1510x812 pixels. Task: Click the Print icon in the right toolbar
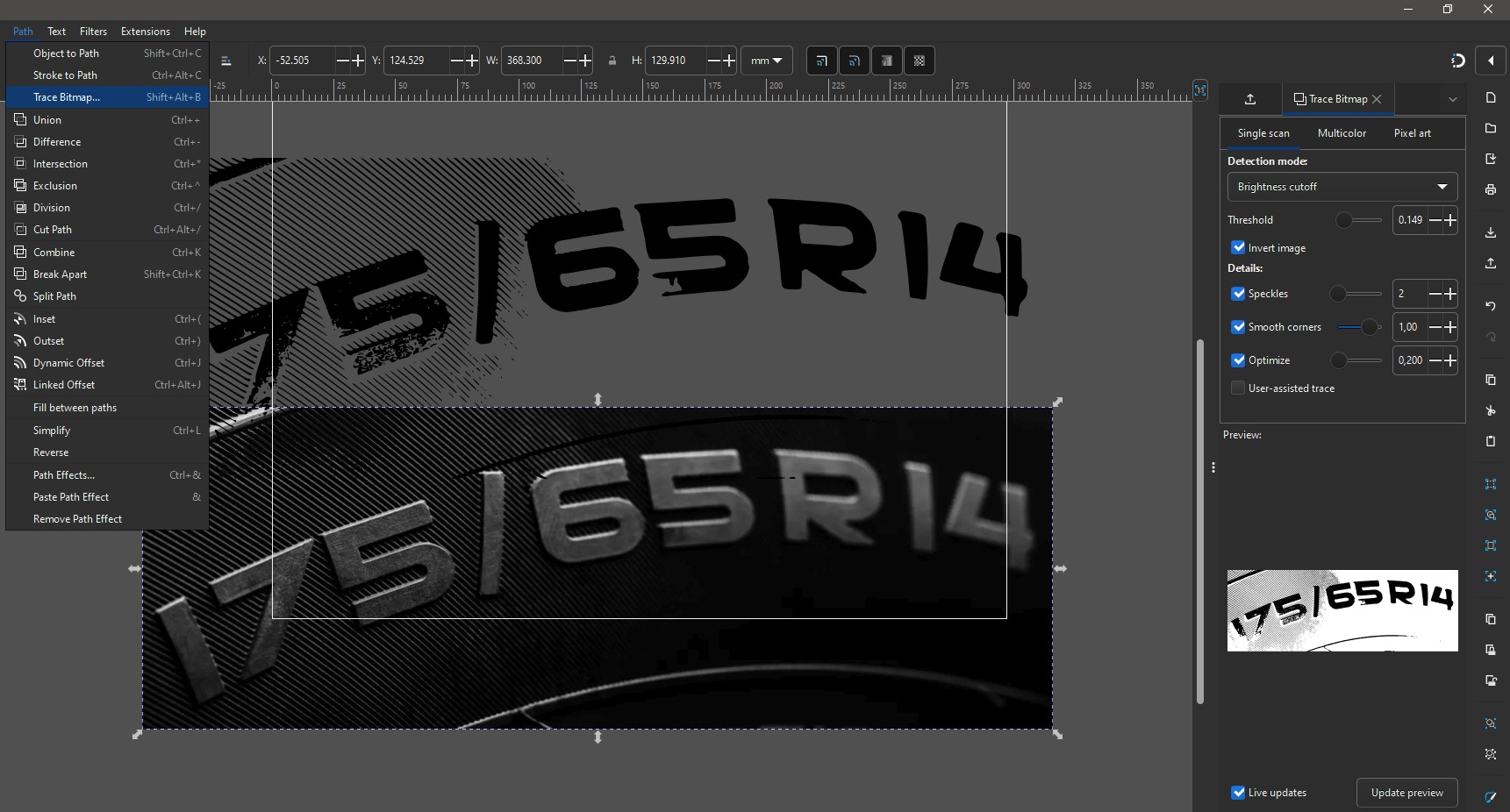1491,189
